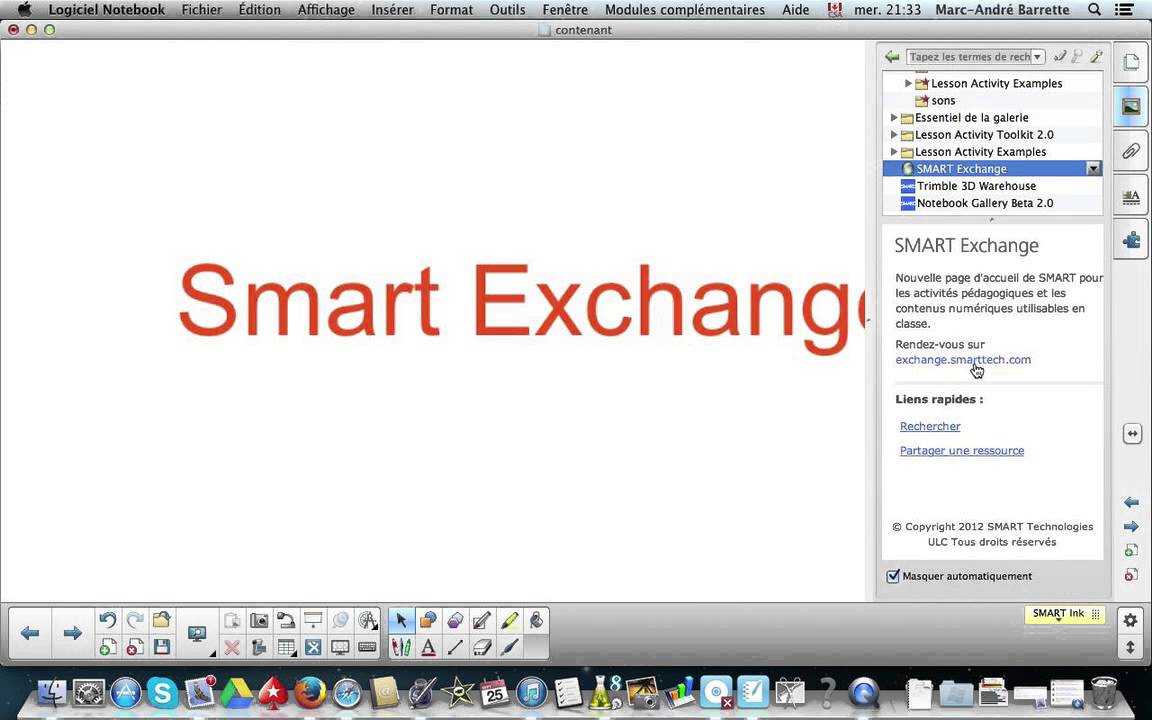Save the file with the floppy disk icon
The width and height of the screenshot is (1152, 720).
pyautogui.click(x=162, y=647)
